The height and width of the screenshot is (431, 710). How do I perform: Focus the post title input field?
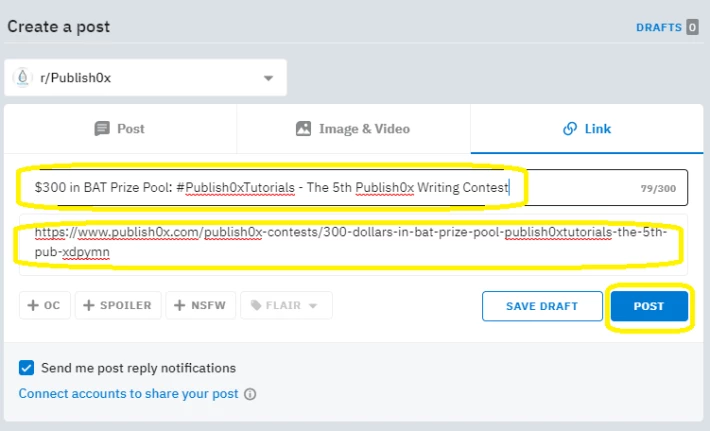(353, 187)
